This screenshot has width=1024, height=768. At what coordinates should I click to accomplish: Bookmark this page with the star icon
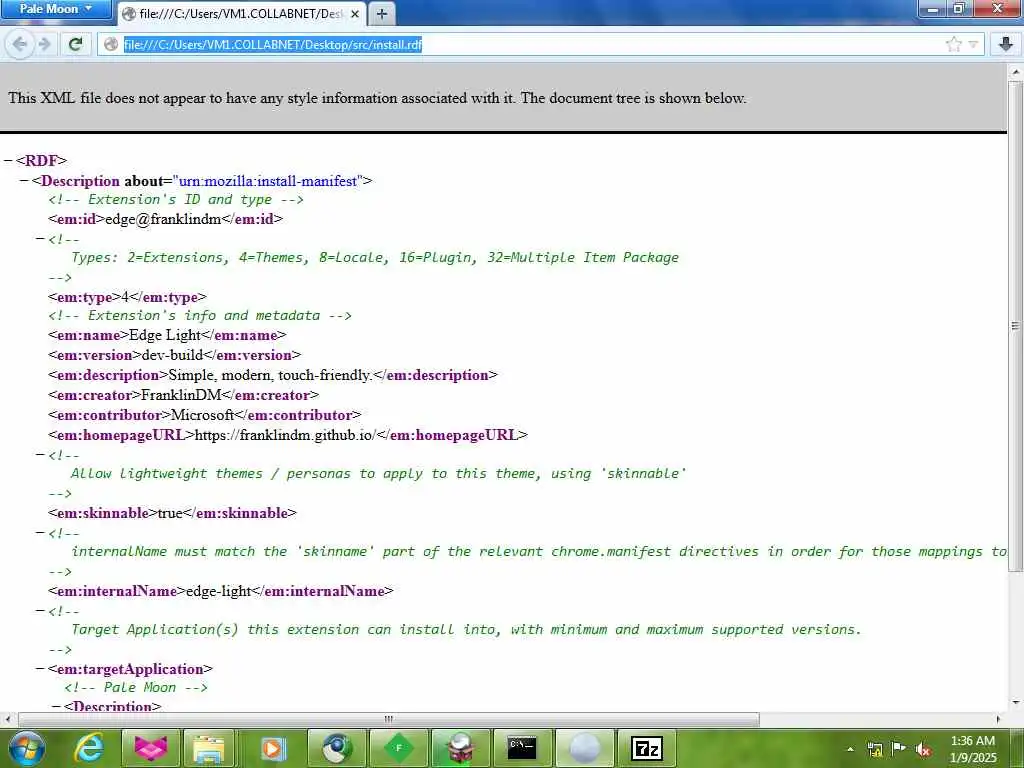(x=953, y=44)
